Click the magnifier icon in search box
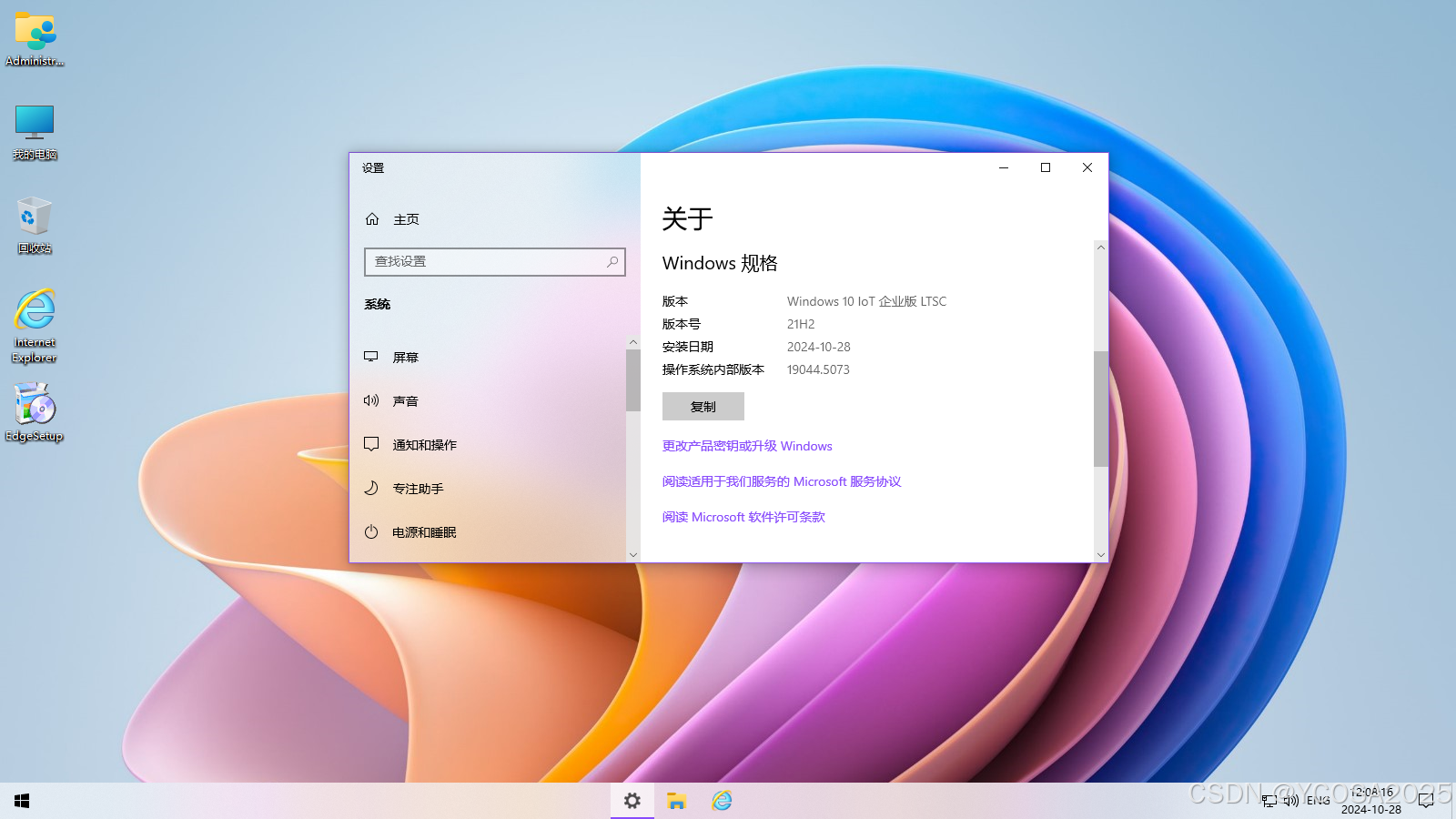This screenshot has height=819, width=1456. [612, 262]
